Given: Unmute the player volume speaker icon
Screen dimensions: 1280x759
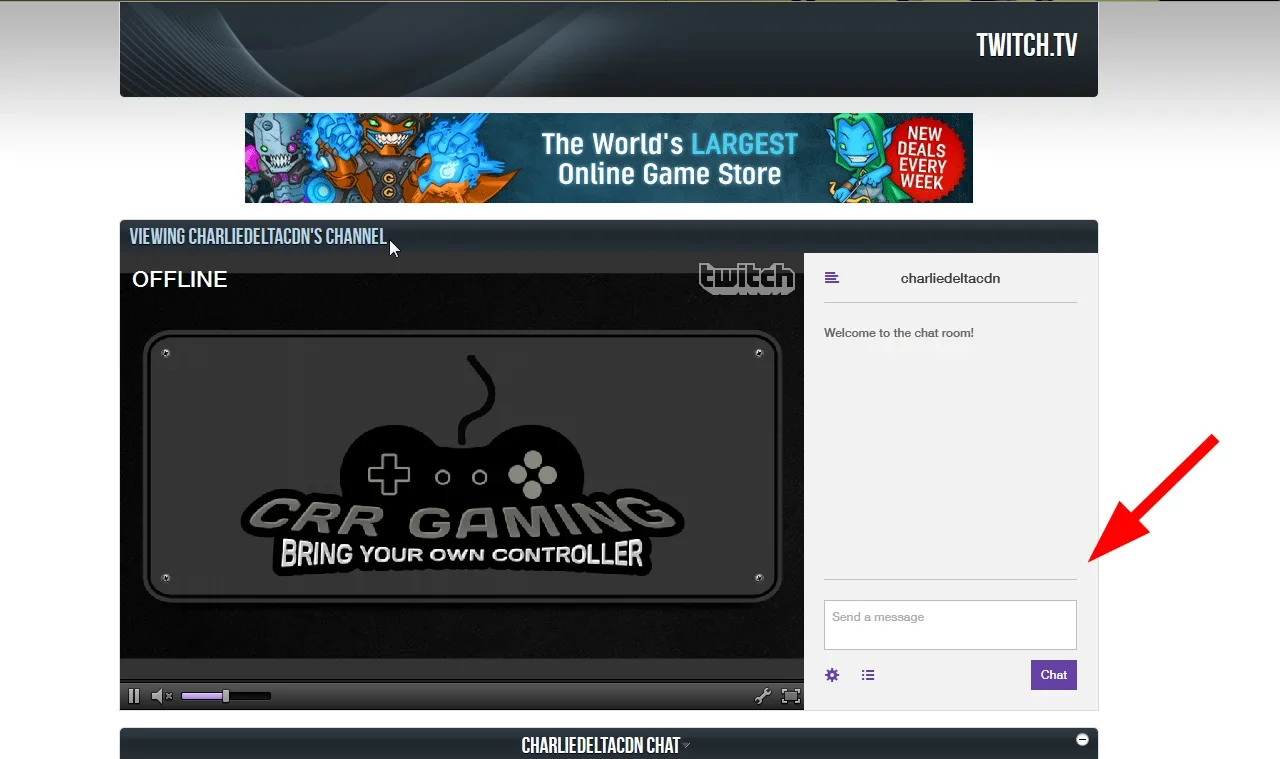Looking at the screenshot, I should click(x=161, y=696).
